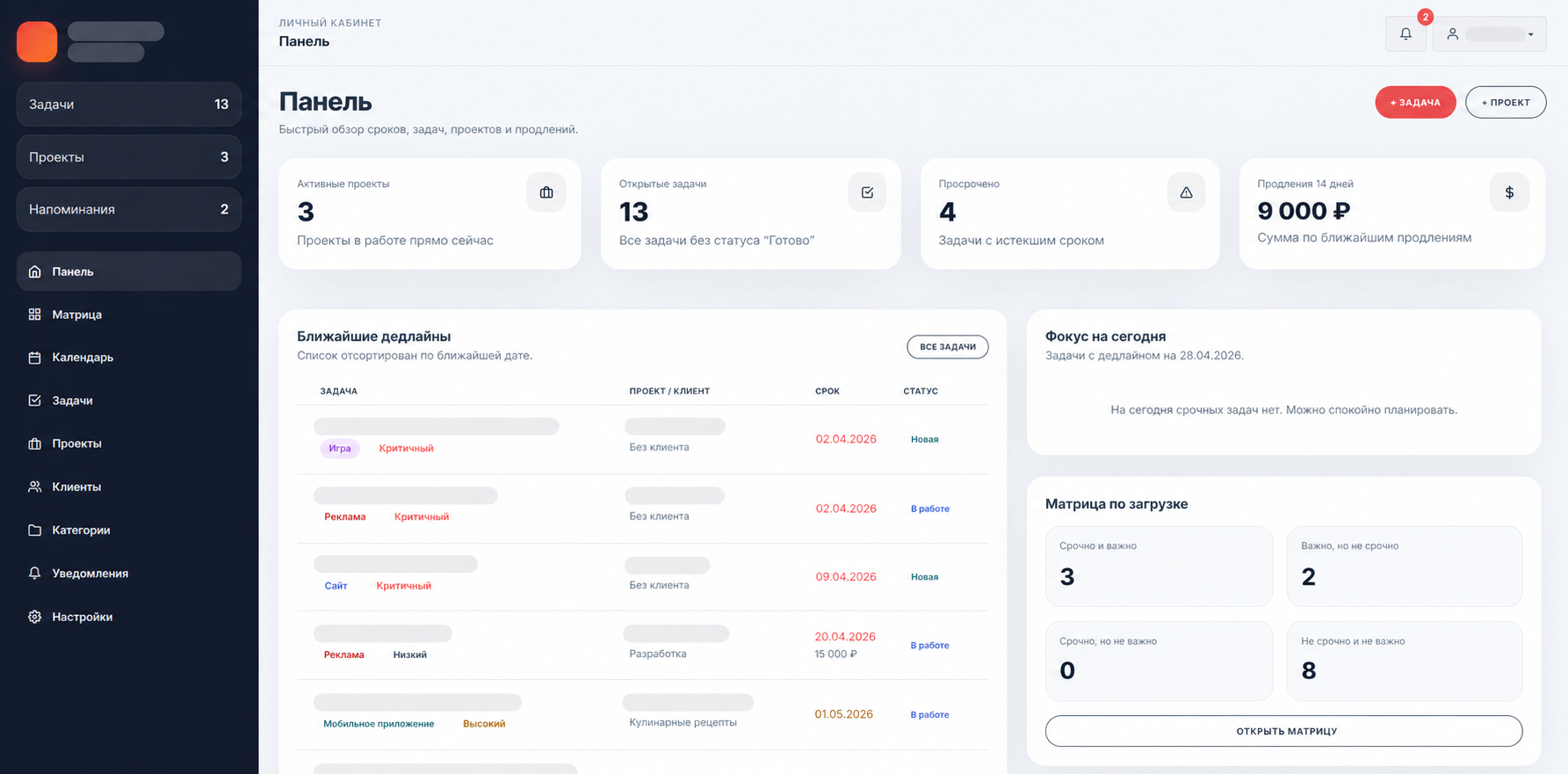Click the 15 000 ₽ amount
The height and width of the screenshot is (774, 1568).
click(x=835, y=655)
